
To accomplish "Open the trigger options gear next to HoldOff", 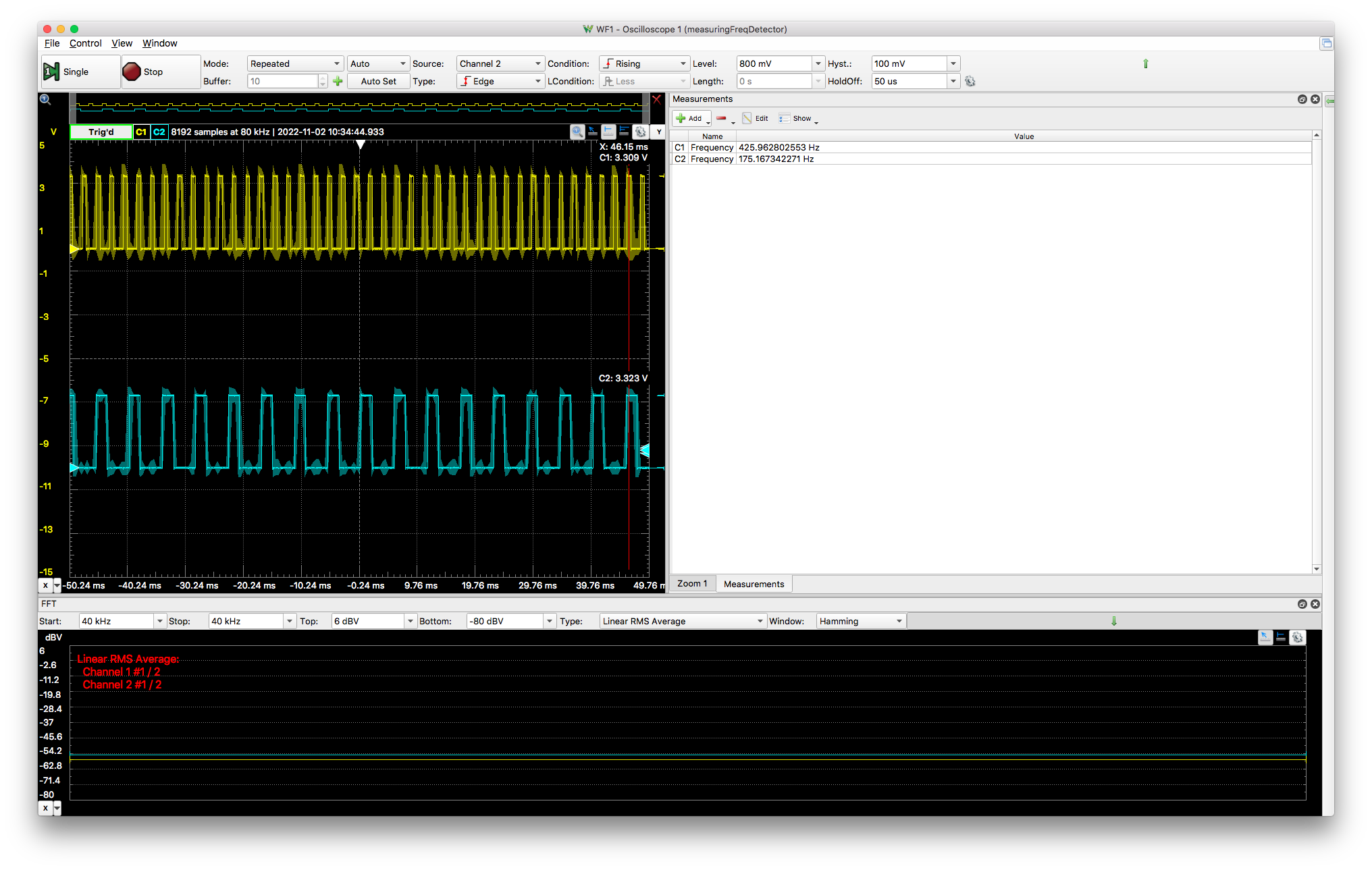I will pyautogui.click(x=970, y=81).
